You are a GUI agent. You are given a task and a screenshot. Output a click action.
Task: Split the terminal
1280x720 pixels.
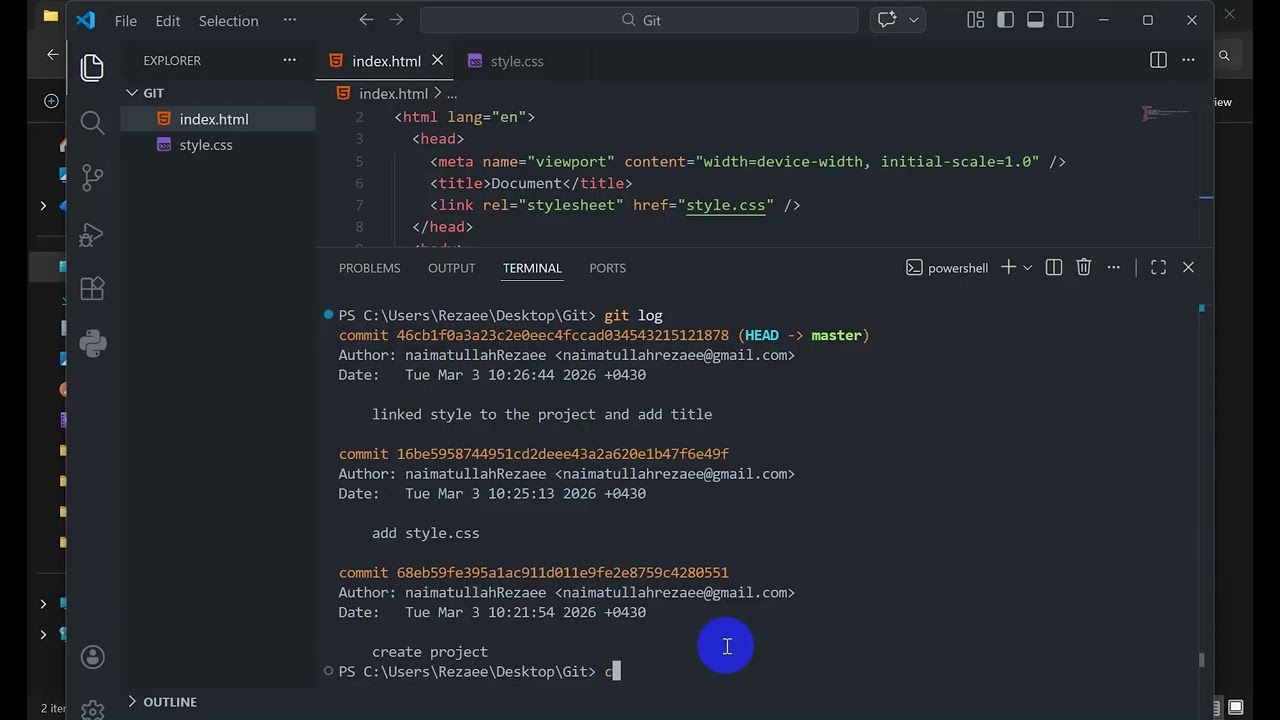1054,267
